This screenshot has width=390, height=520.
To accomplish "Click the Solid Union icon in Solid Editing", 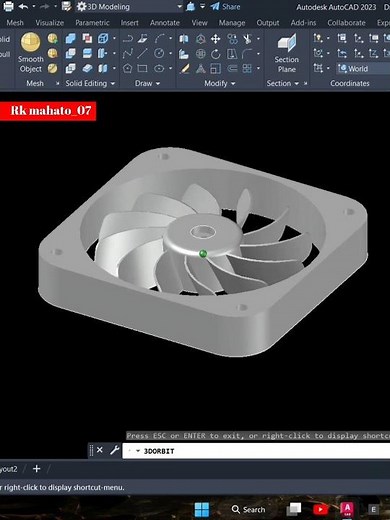I will pos(70,39).
